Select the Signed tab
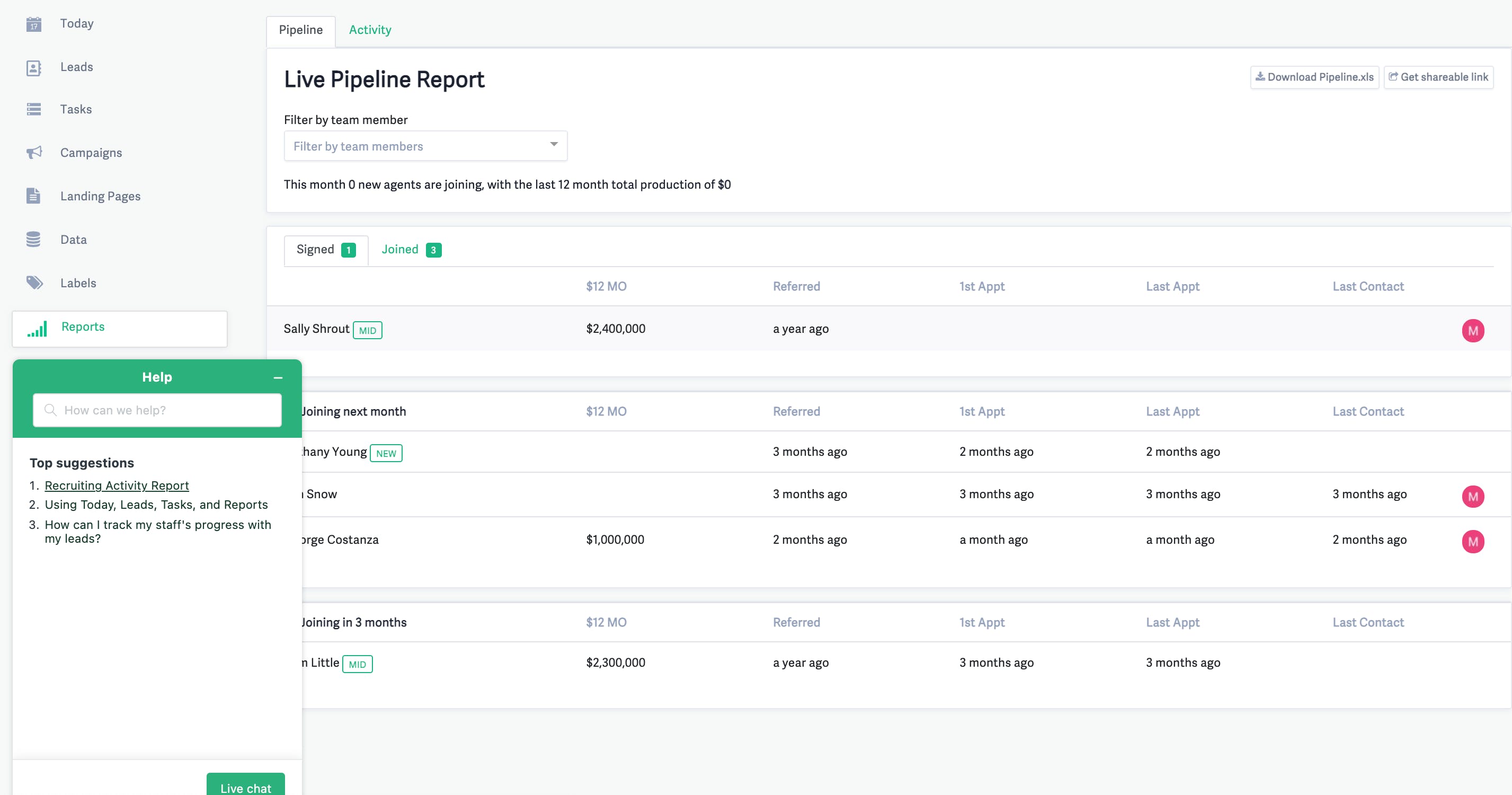The image size is (1512, 795). click(326, 250)
